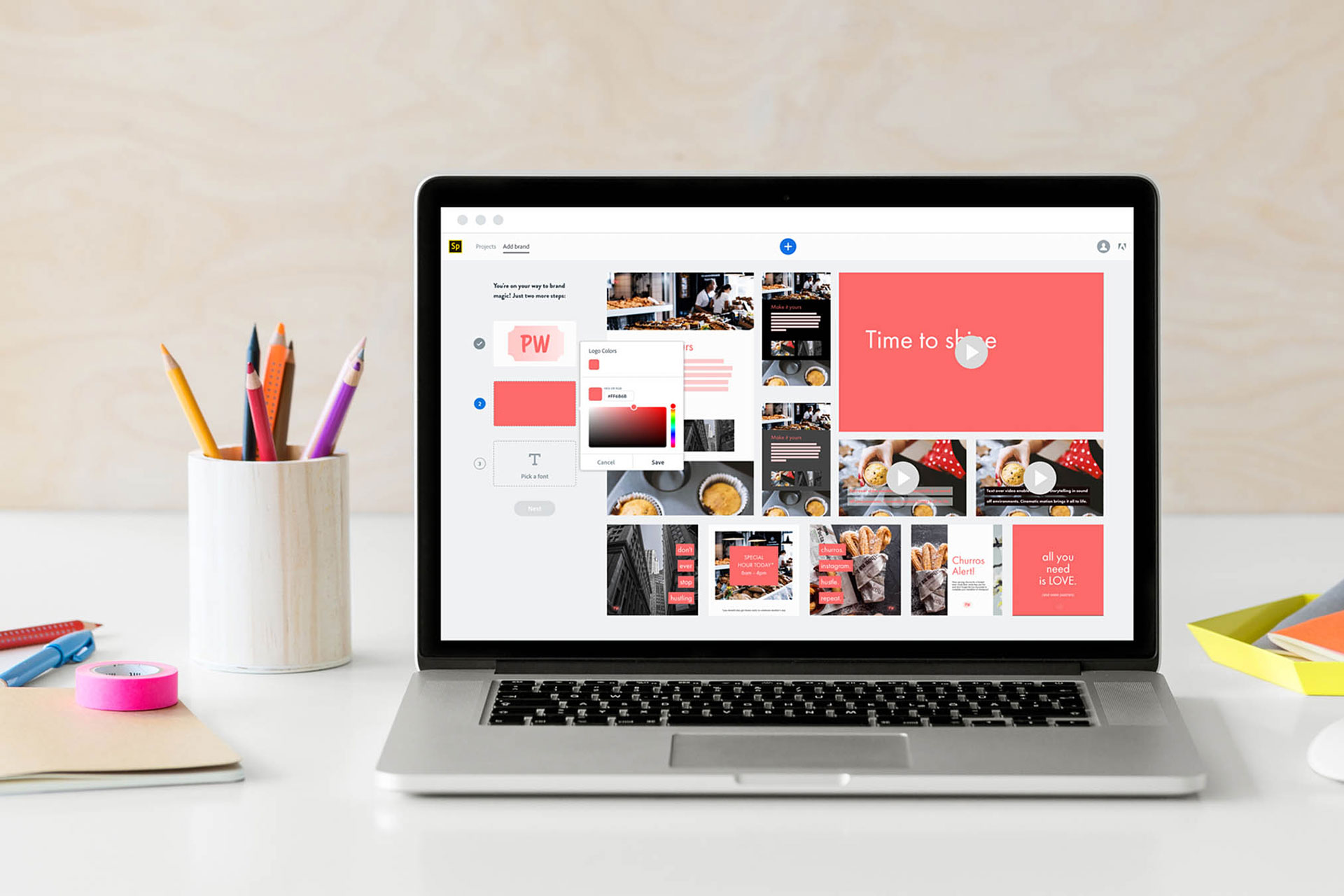Click the 'Cancel' button in Logo Colors dialog

607,465
